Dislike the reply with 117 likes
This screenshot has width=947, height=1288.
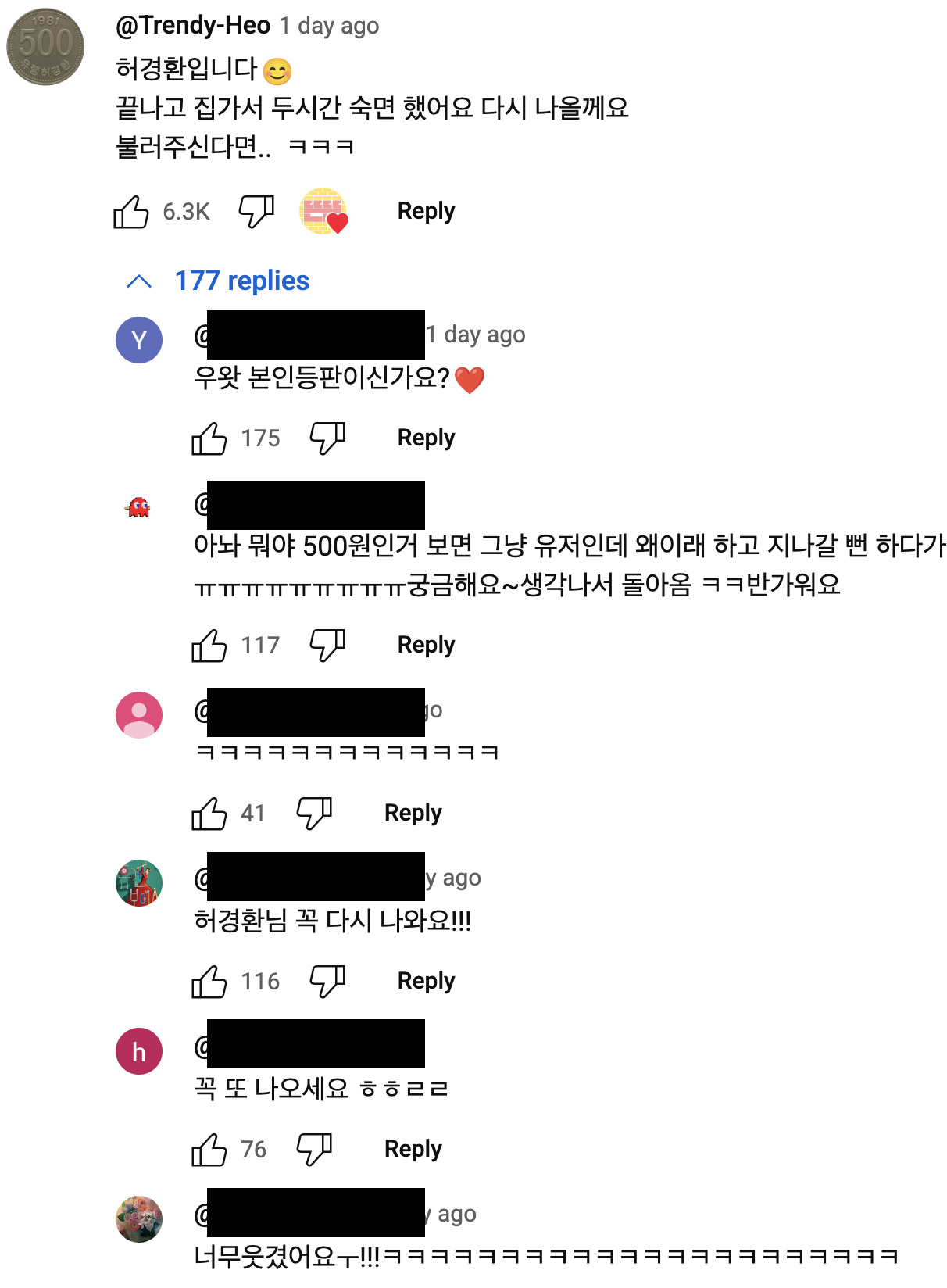[327, 645]
